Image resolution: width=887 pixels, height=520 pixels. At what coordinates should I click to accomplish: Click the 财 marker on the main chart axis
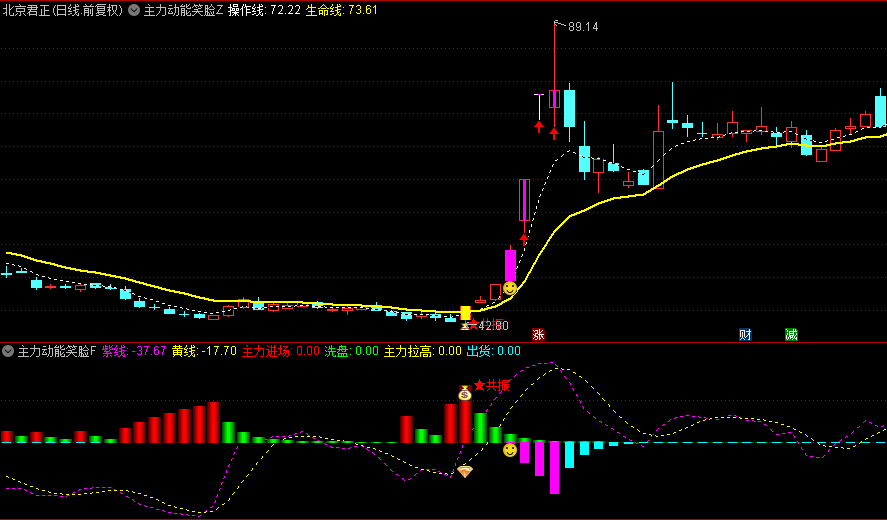point(746,334)
